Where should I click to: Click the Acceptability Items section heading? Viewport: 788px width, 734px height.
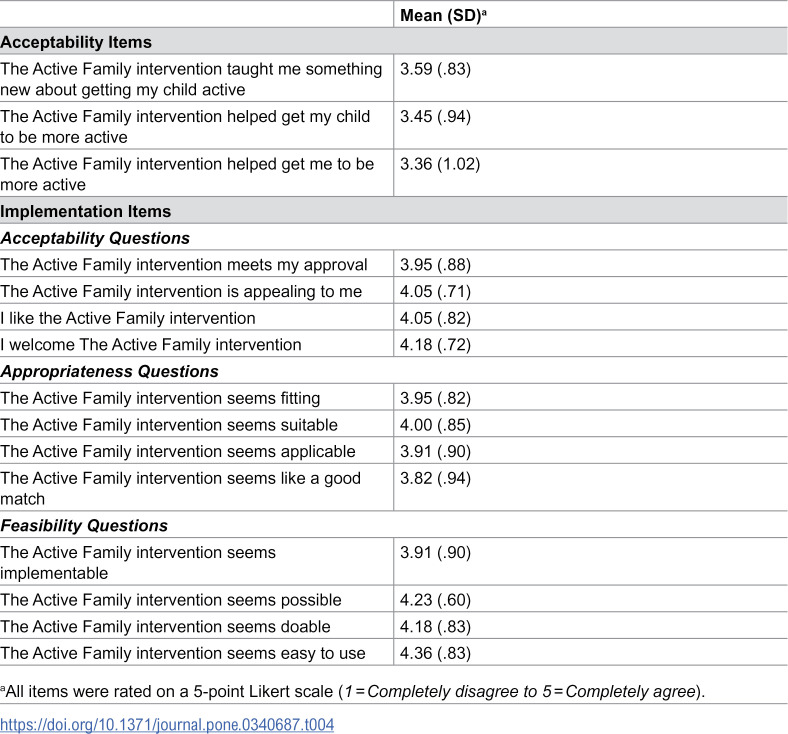tap(76, 42)
